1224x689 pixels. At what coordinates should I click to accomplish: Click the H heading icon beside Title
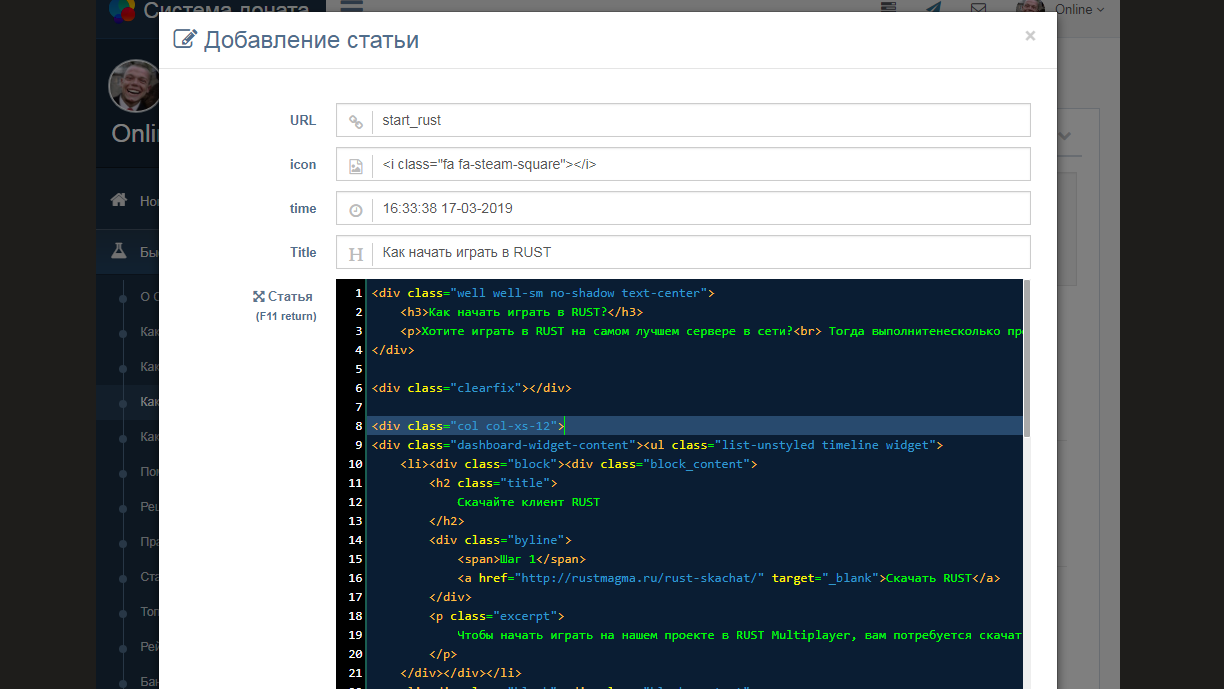click(355, 254)
